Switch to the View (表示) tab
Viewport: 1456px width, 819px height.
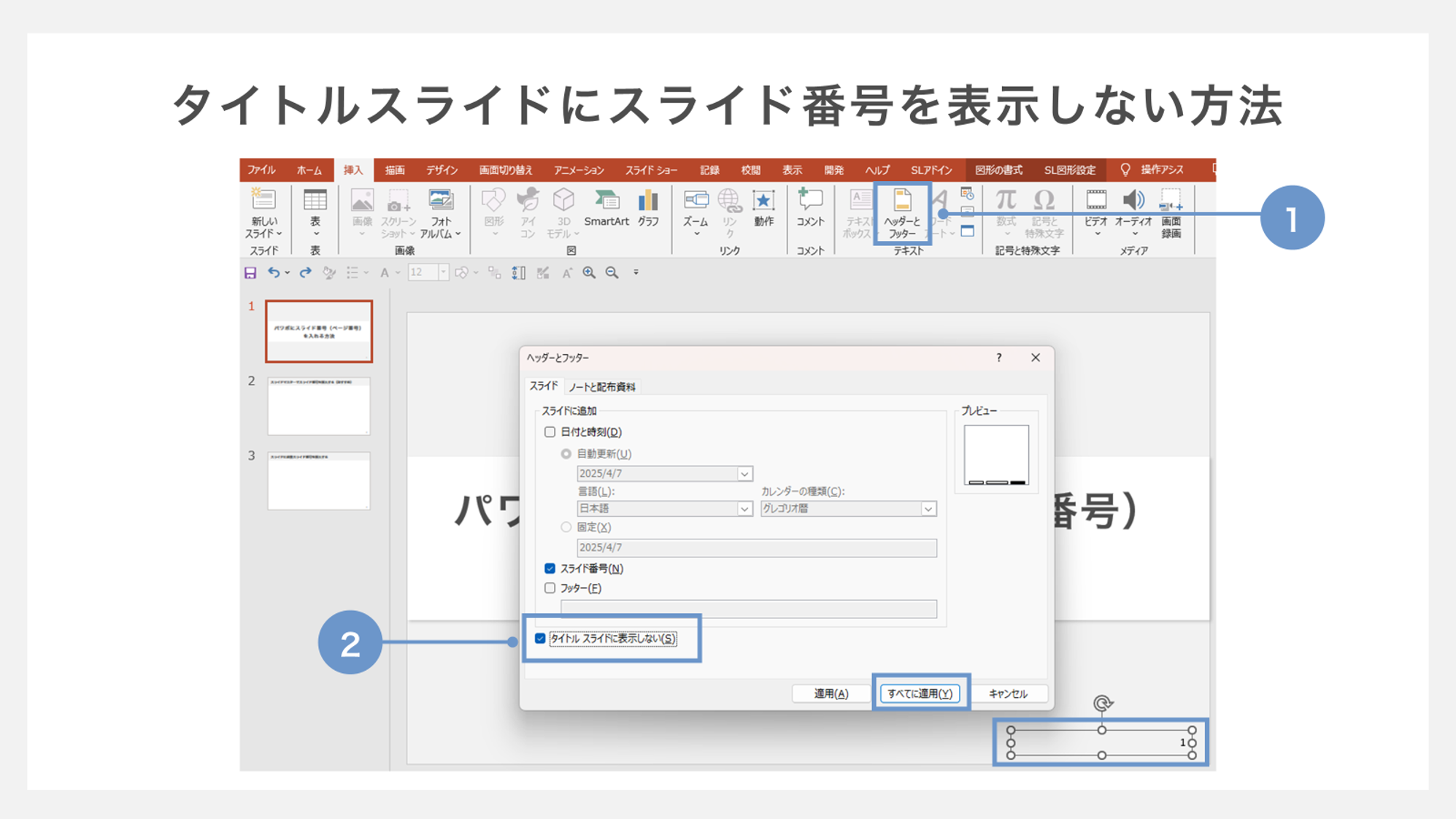792,170
